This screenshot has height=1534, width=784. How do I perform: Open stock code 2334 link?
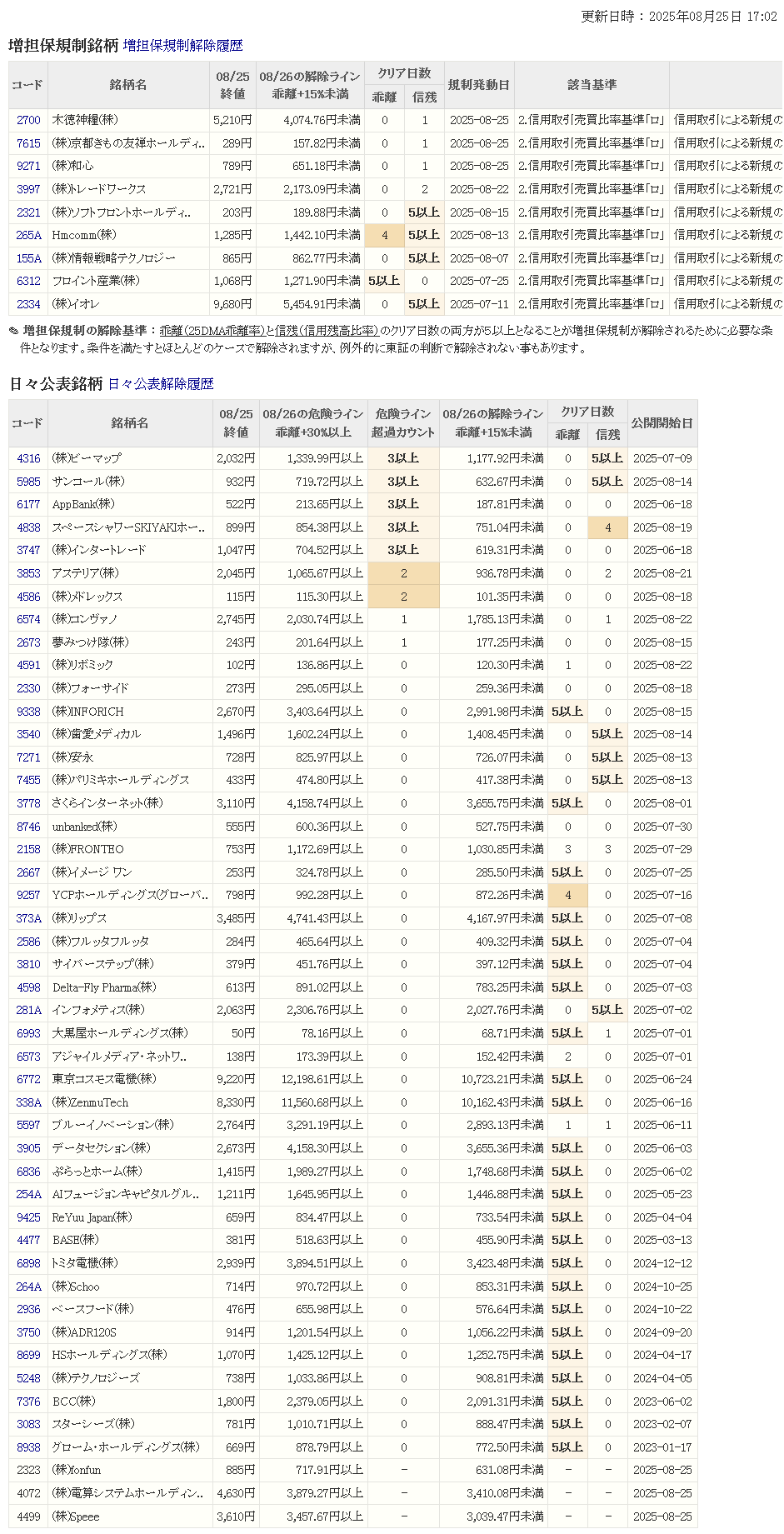coord(28,304)
